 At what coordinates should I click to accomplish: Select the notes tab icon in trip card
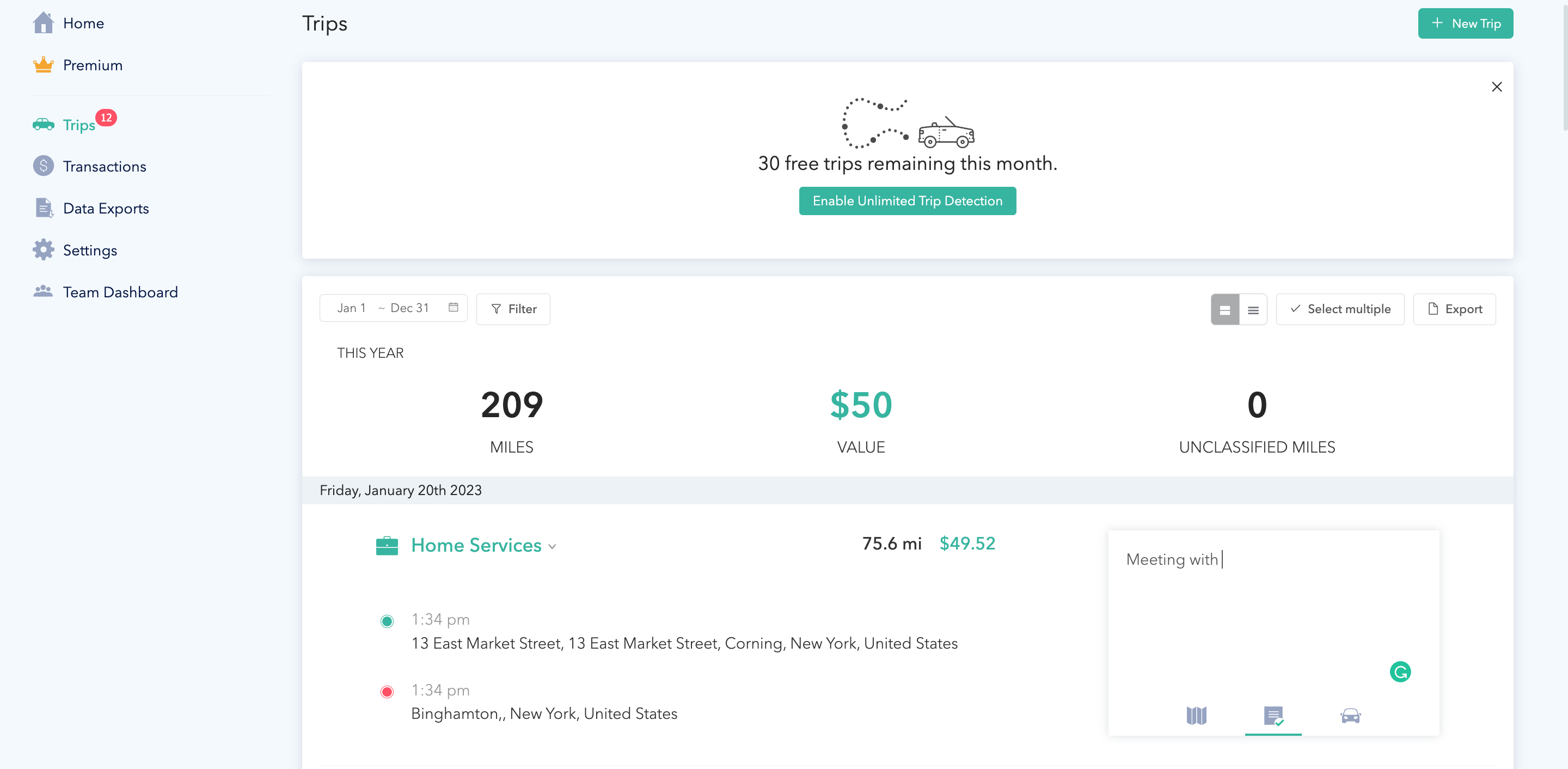(1273, 716)
